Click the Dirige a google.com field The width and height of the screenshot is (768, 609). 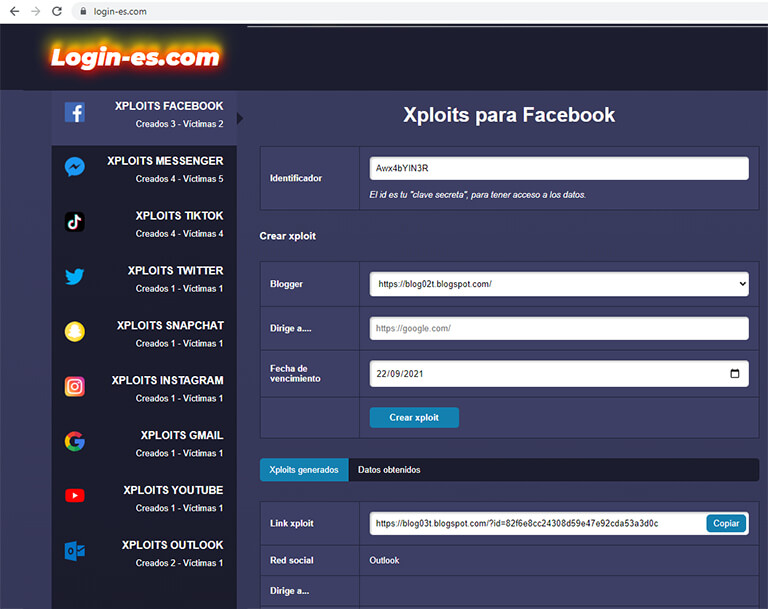[559, 328]
